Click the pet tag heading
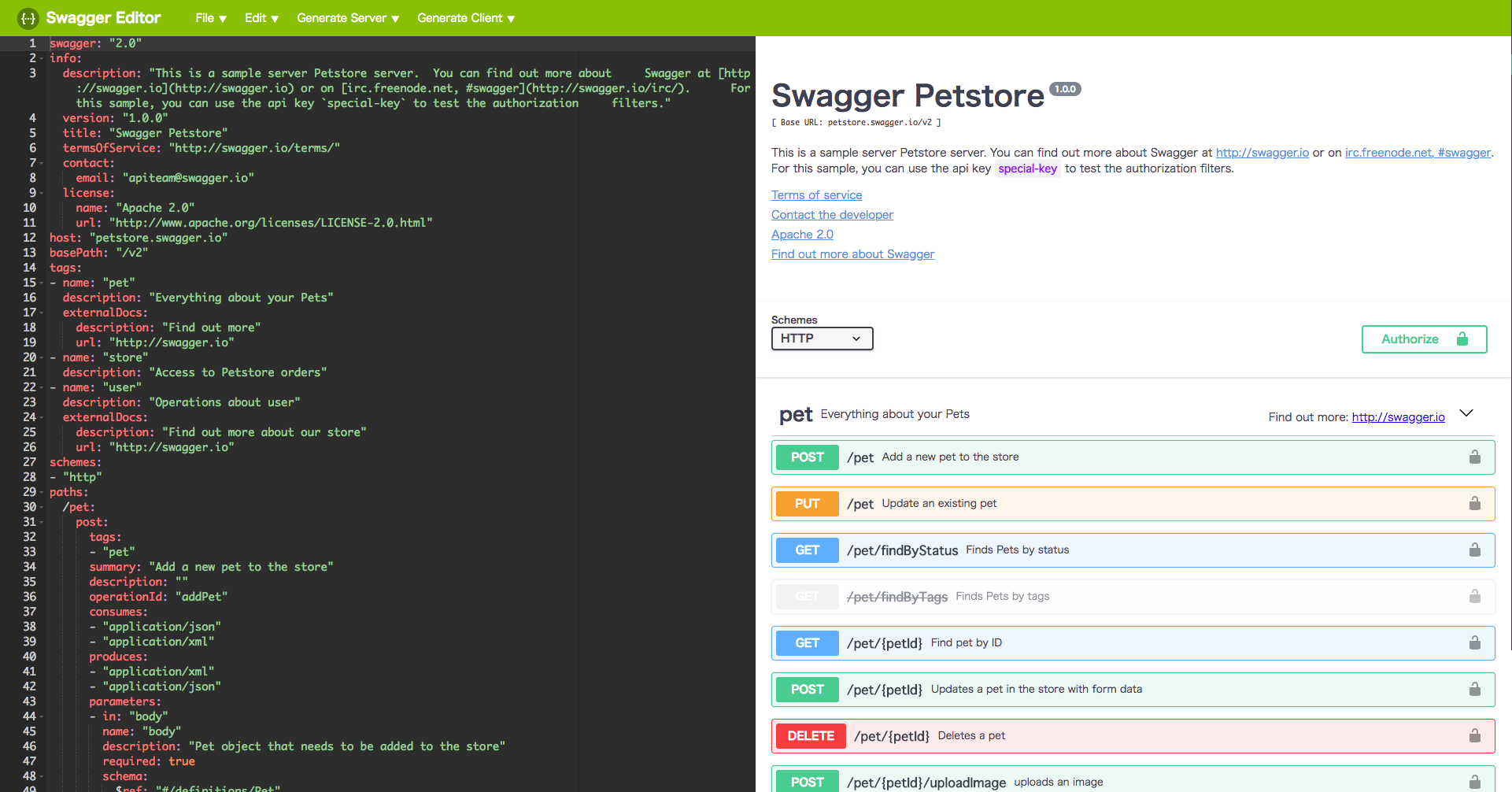The width and height of the screenshot is (1512, 792). tap(796, 415)
